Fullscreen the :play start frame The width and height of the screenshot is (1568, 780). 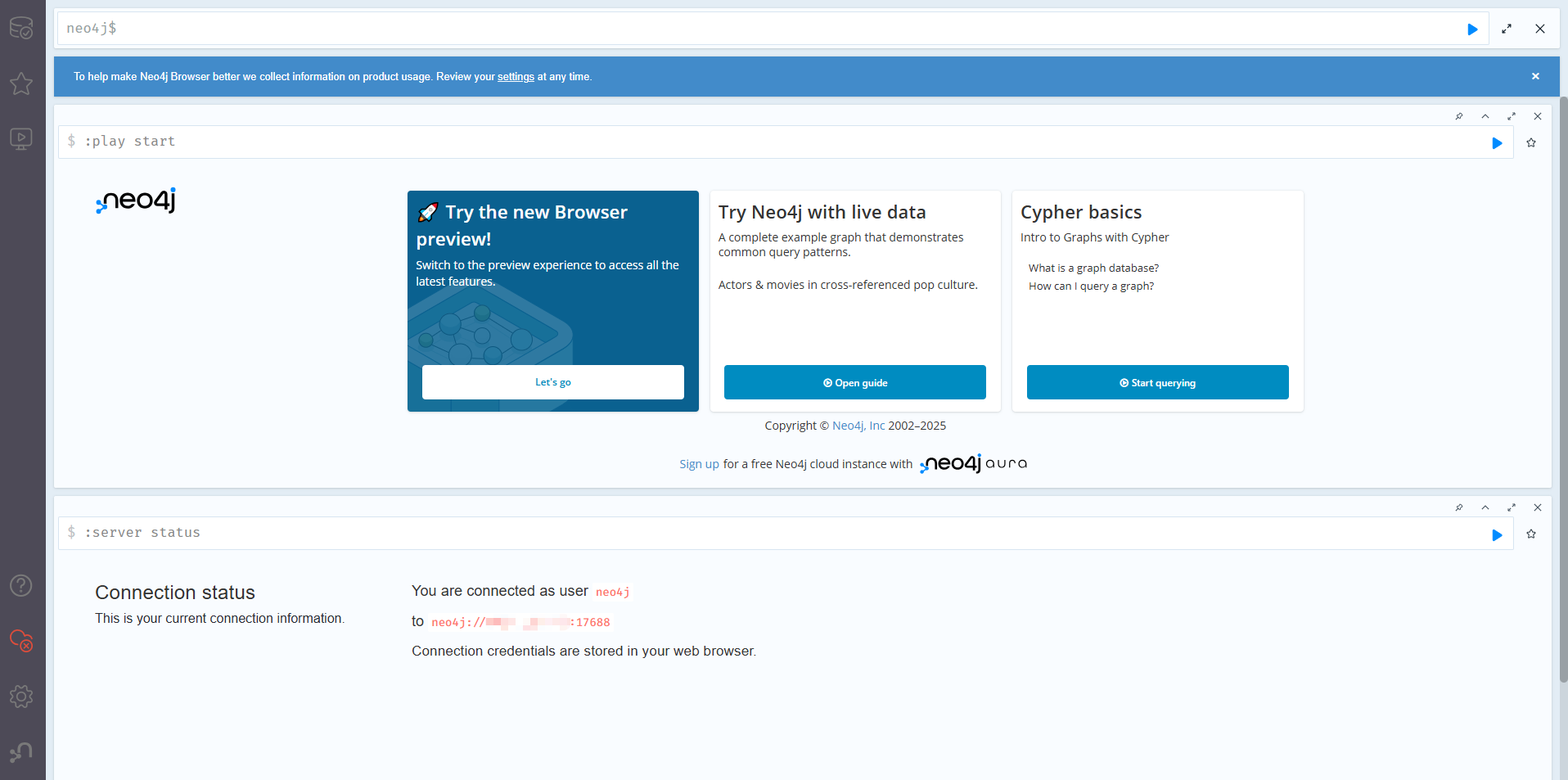[x=1512, y=116]
